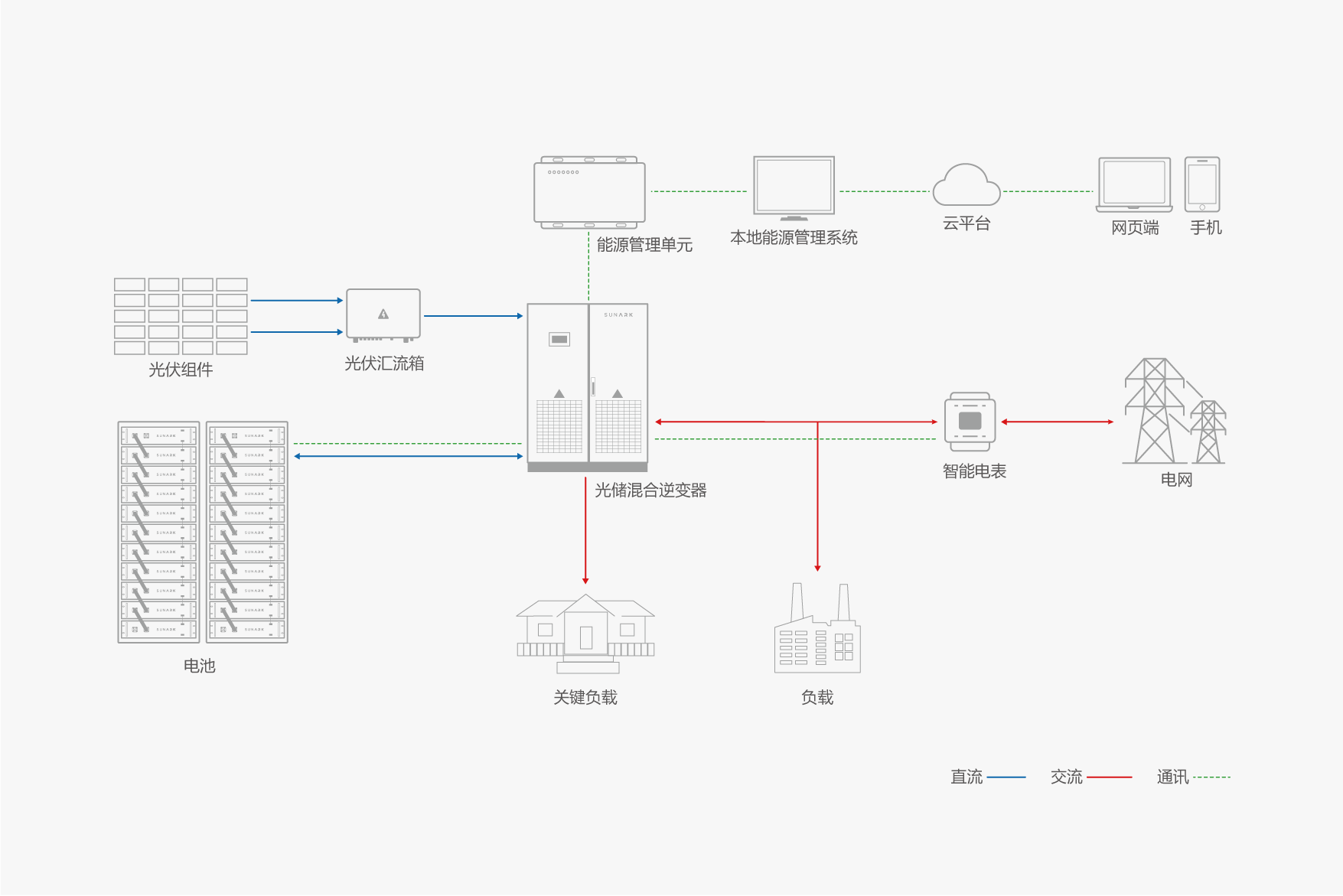The height and width of the screenshot is (896, 1343).
Task: Select the local energy management monitor icon
Action: 794,187
